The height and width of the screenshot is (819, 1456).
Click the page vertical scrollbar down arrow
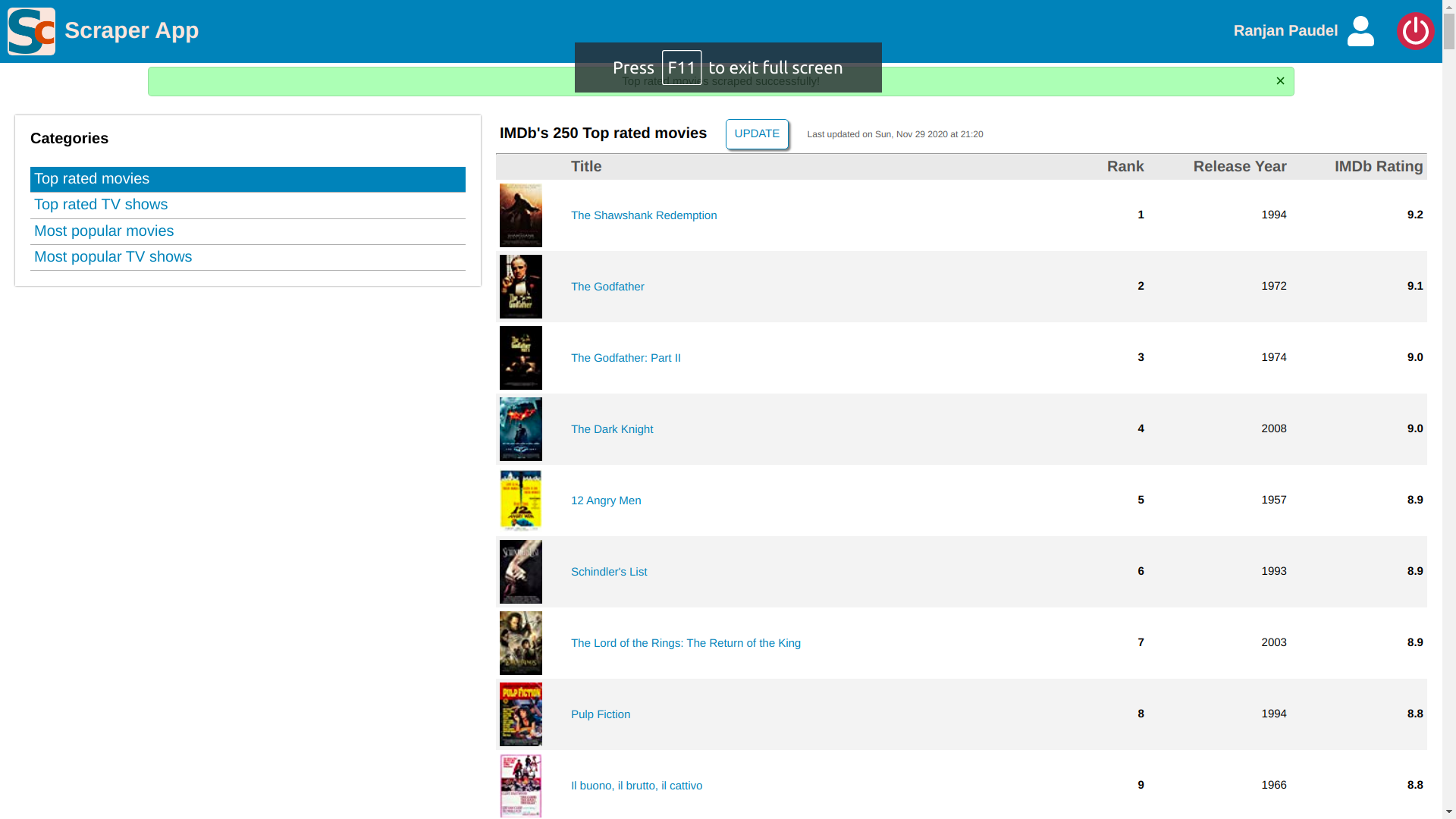pos(1448,811)
